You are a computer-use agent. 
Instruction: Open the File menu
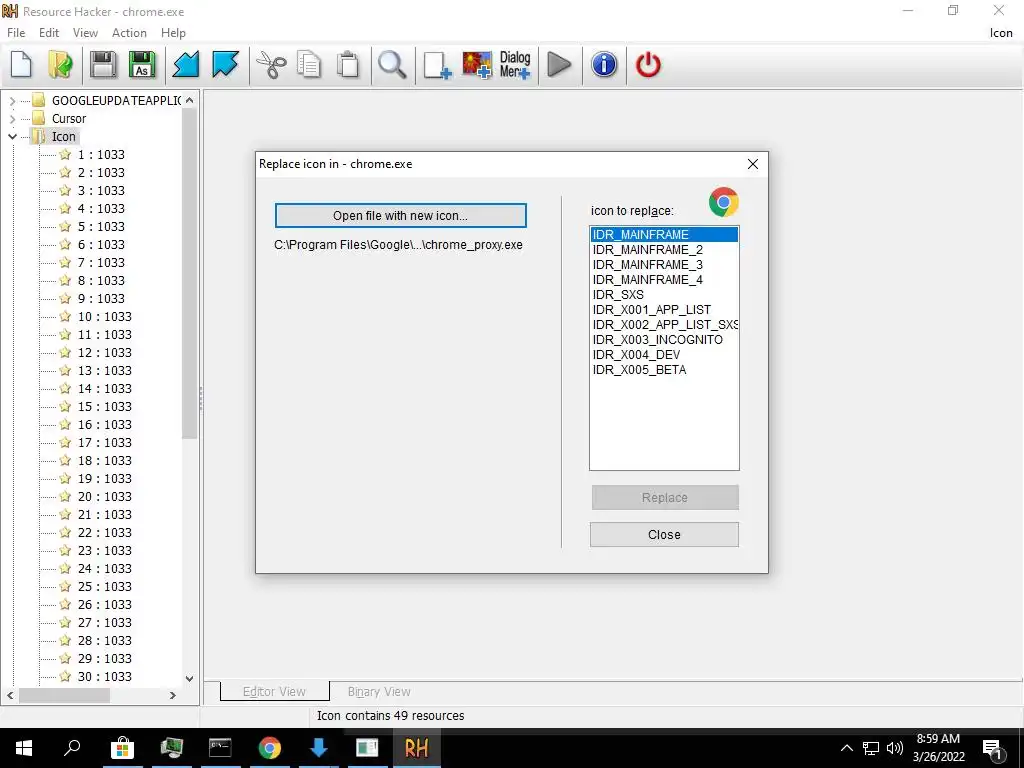tap(16, 33)
